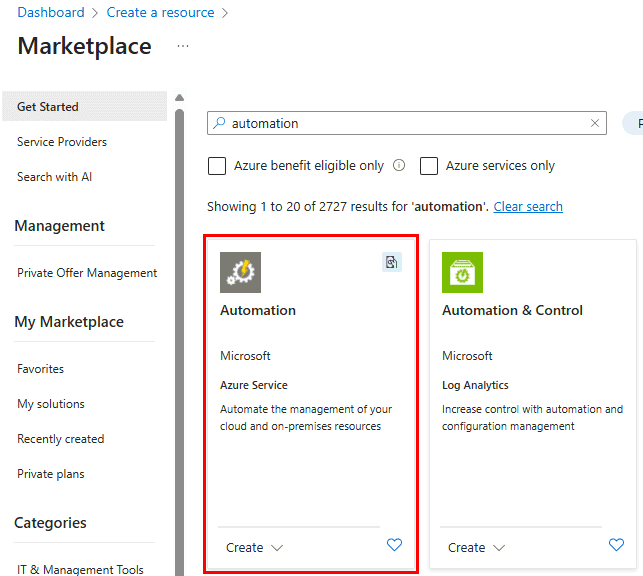Click the automation search input field
Viewport: 643px width, 576px height.
pyautogui.click(x=407, y=123)
